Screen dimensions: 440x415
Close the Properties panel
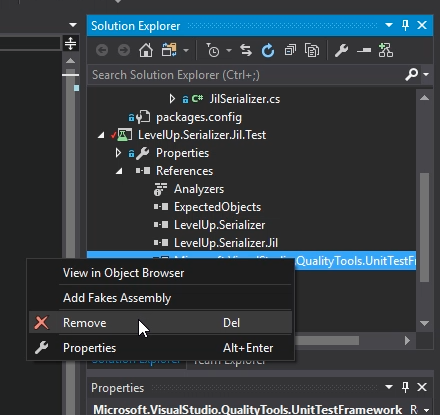(422, 387)
